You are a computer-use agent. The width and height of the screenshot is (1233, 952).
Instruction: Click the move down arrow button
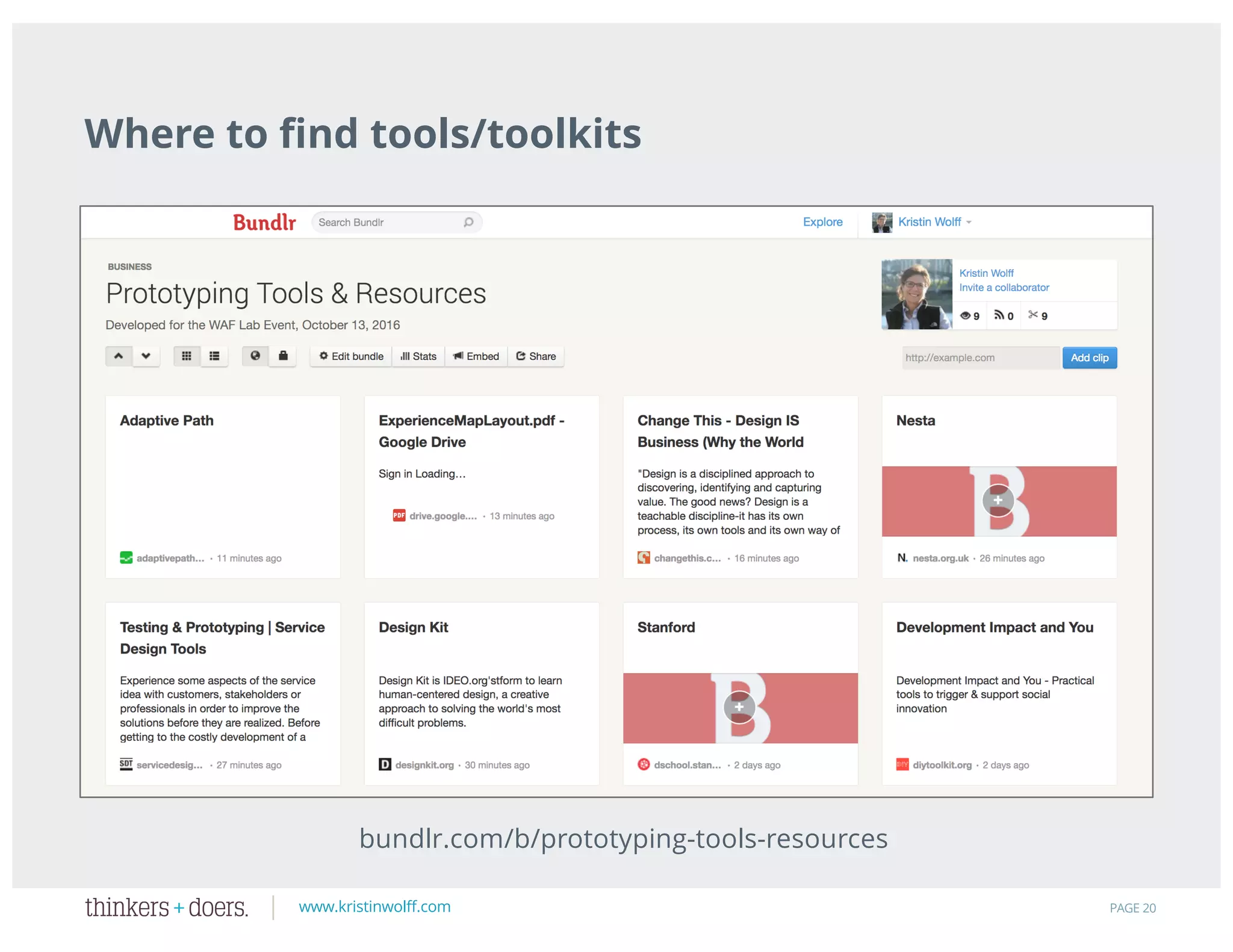(146, 356)
